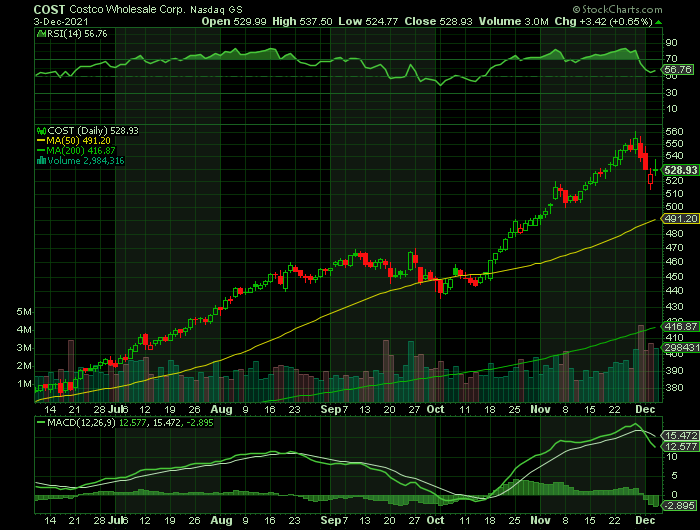Click Aug on the price chart date axis
This screenshot has width=700, height=530.
(x=221, y=409)
